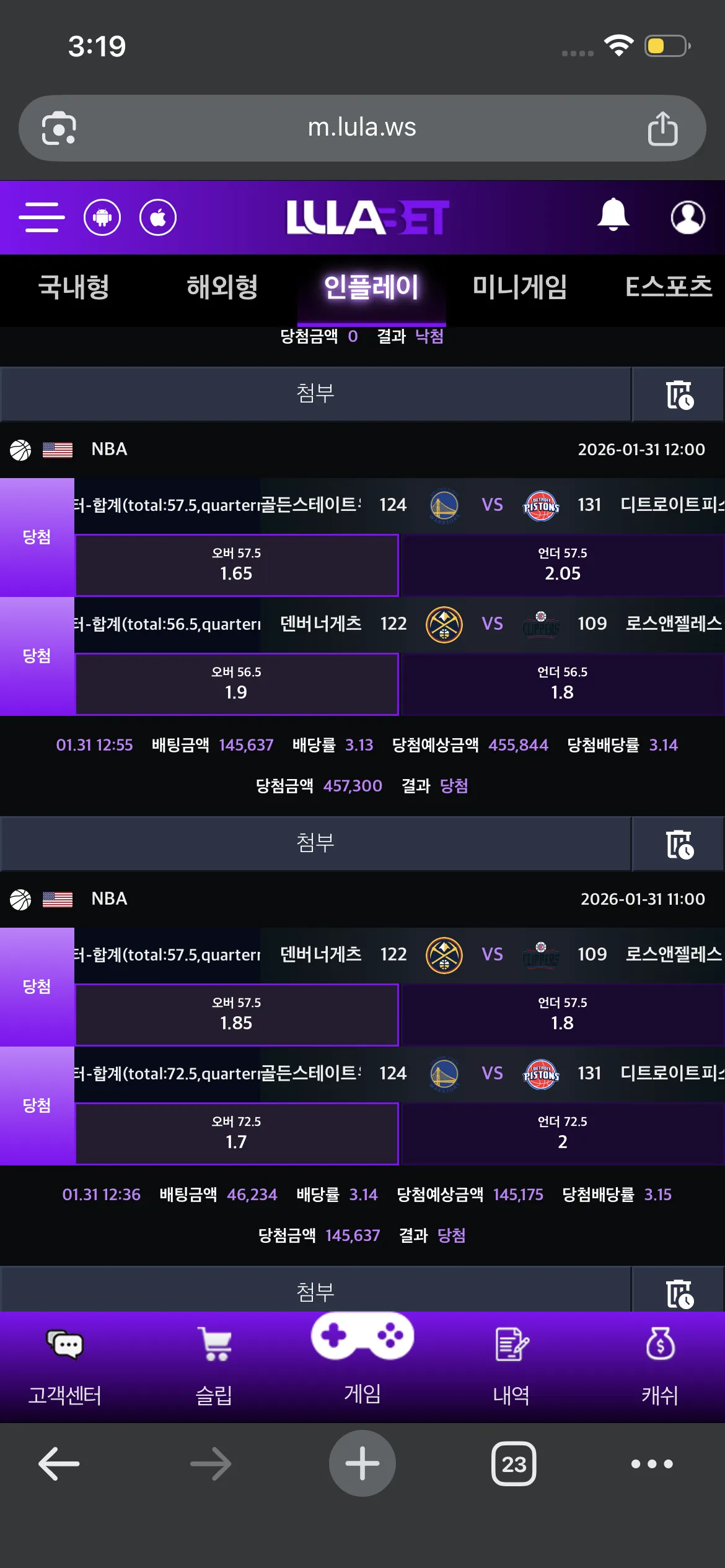Select the 해외형 tab

(222, 287)
